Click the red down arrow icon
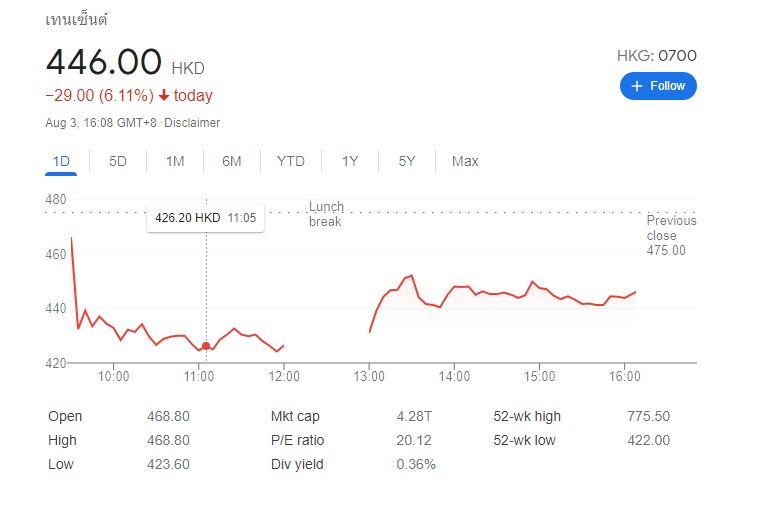This screenshot has width=769, height=507. [x=164, y=95]
